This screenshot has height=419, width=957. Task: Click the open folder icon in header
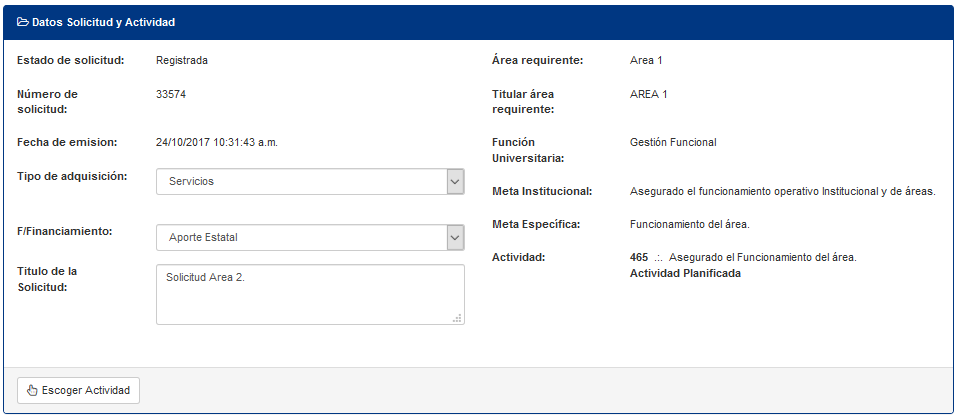point(23,23)
